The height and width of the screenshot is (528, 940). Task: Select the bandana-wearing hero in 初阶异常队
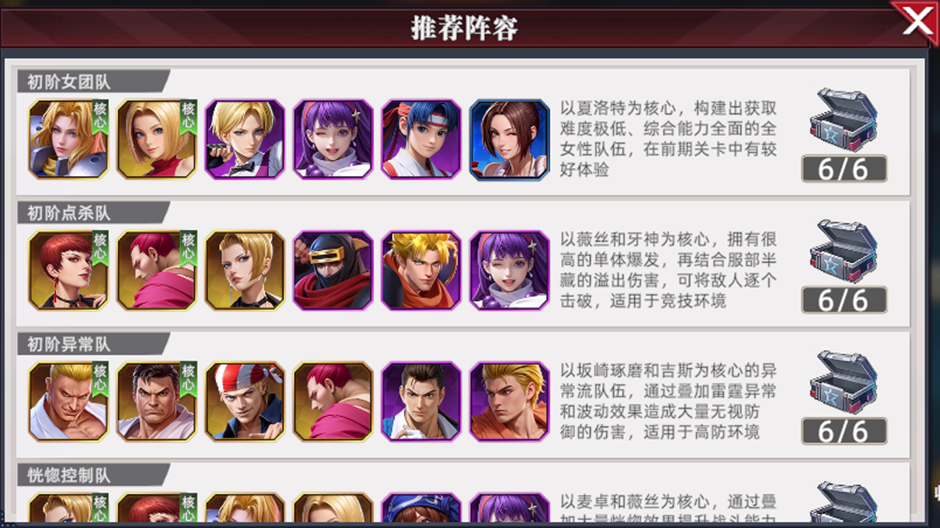tap(245, 402)
